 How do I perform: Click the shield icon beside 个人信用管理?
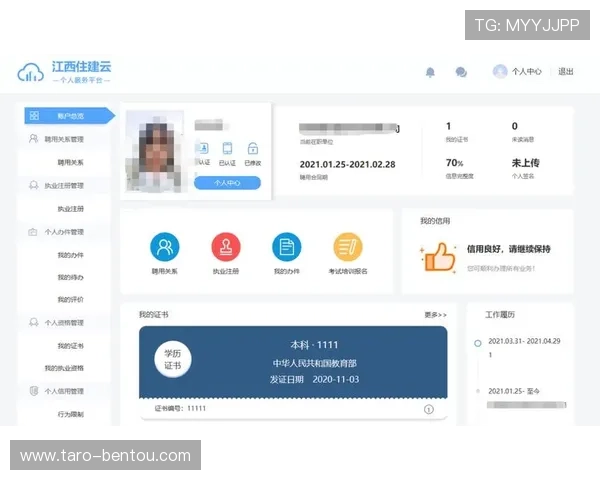pyautogui.click(x=34, y=391)
